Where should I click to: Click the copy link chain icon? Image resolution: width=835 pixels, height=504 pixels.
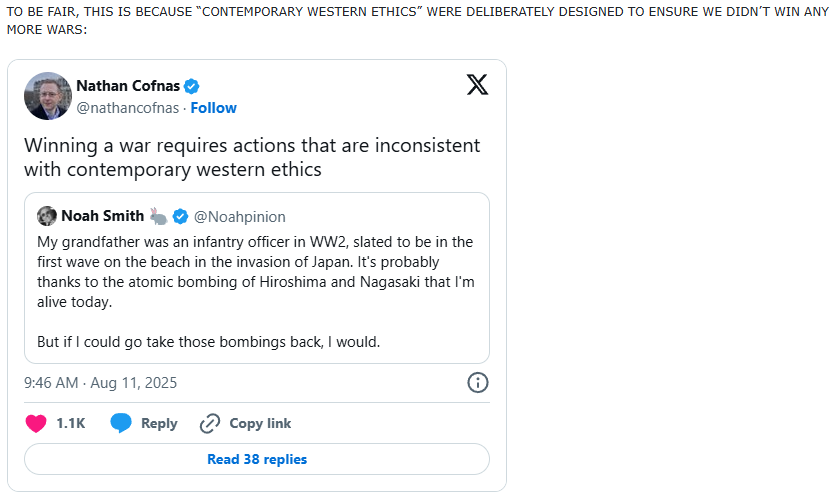tap(209, 423)
